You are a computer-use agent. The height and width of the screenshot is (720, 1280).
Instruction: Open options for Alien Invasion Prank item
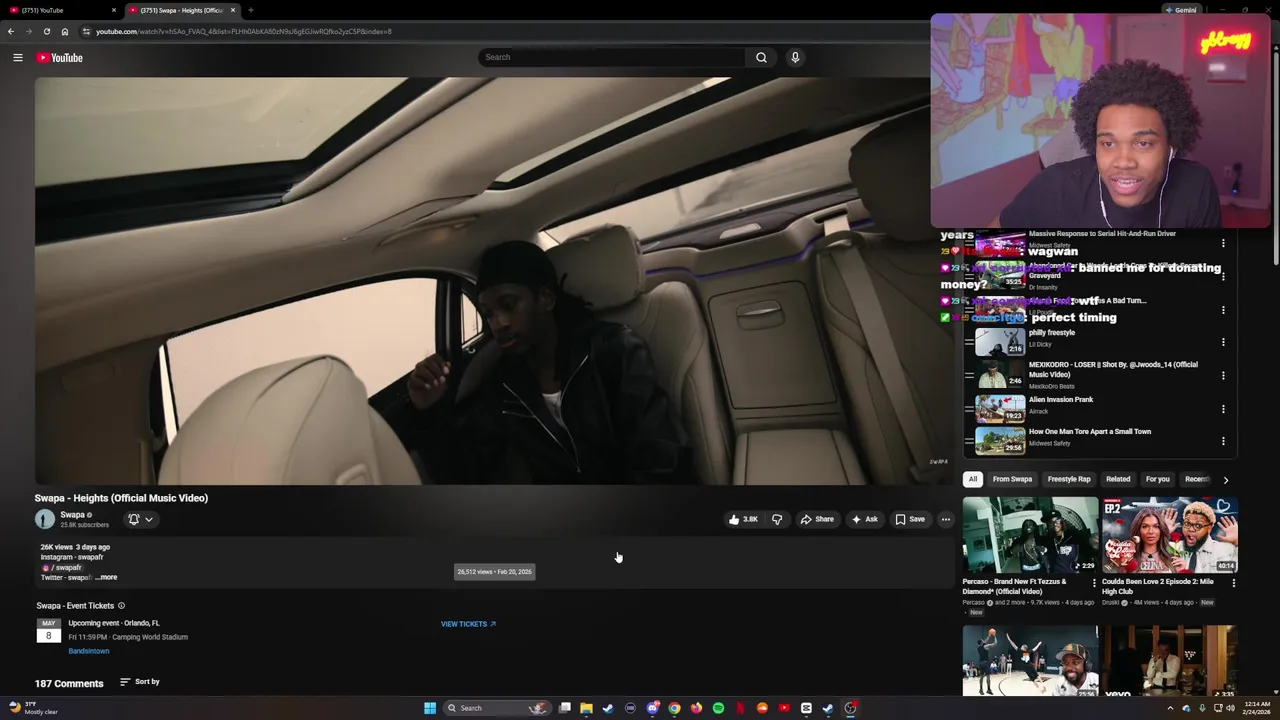pyautogui.click(x=1223, y=409)
